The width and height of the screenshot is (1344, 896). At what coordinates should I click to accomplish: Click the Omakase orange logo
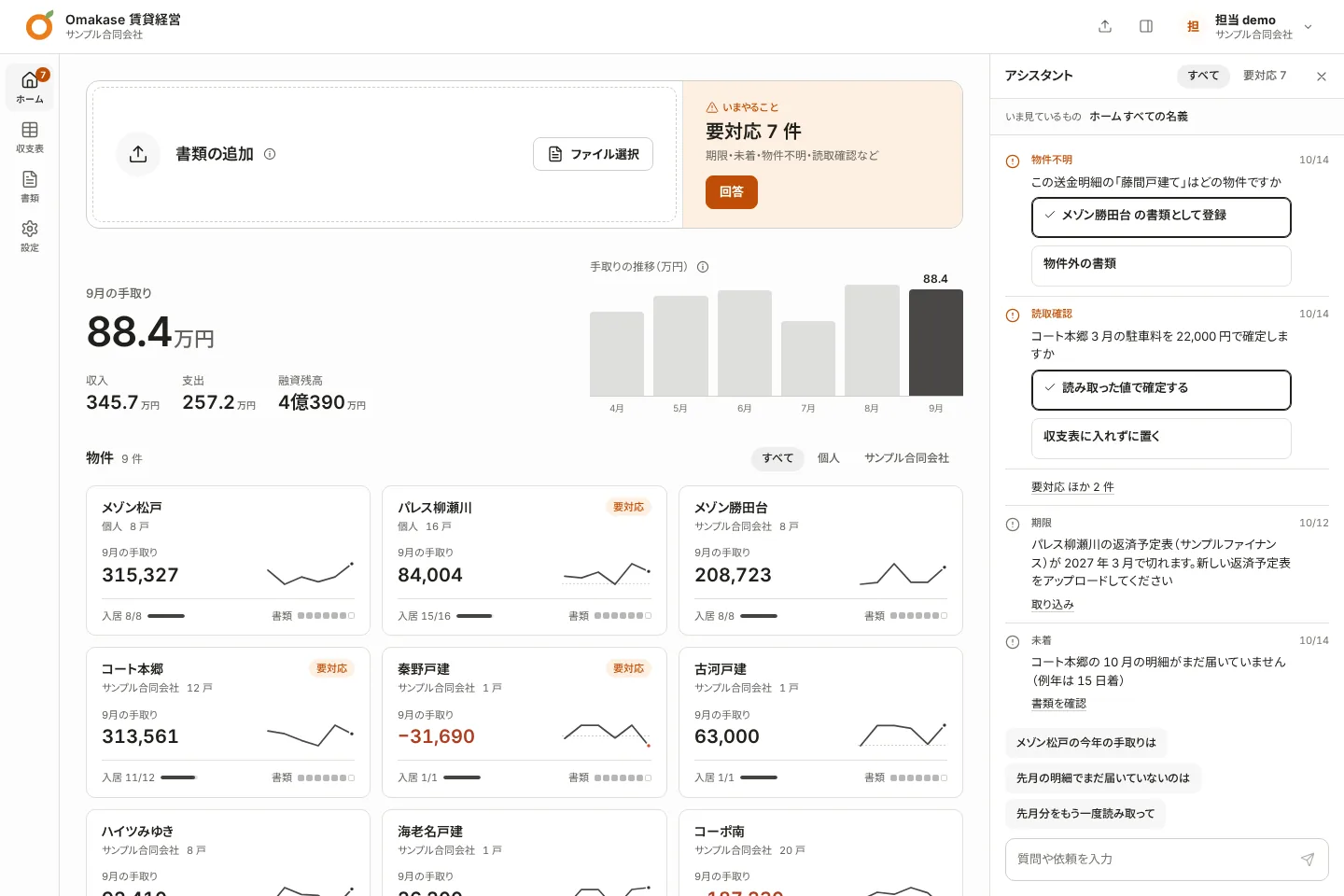click(x=39, y=26)
